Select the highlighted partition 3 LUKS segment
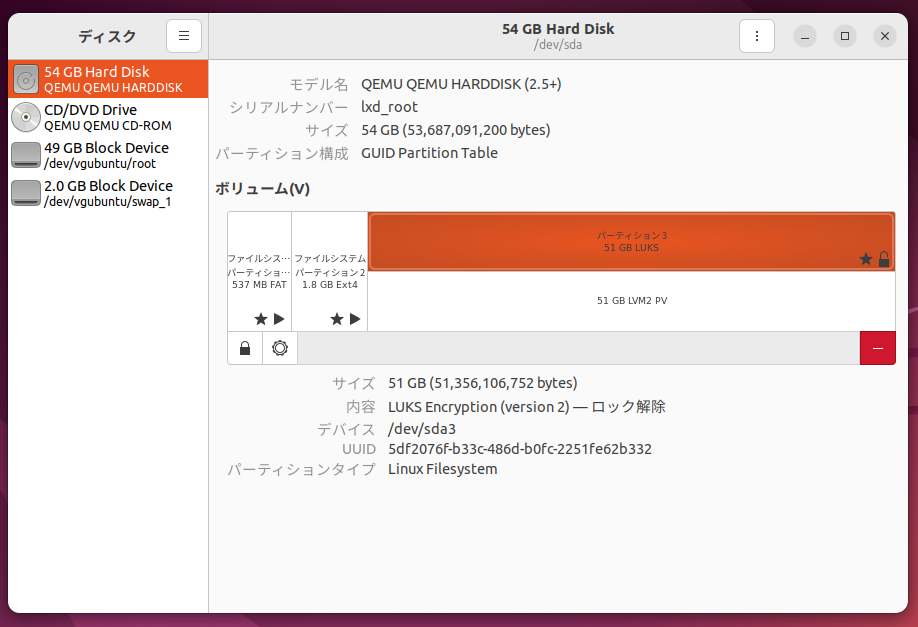 [x=631, y=235]
